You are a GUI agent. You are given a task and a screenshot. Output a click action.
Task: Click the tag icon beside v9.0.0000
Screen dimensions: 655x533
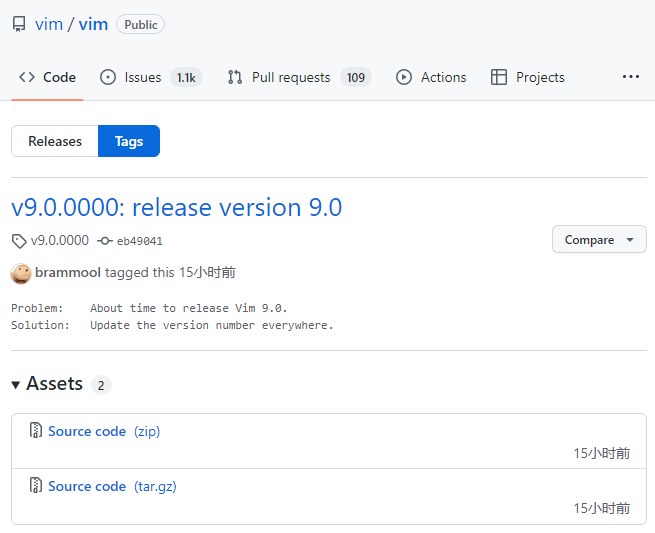click(19, 241)
